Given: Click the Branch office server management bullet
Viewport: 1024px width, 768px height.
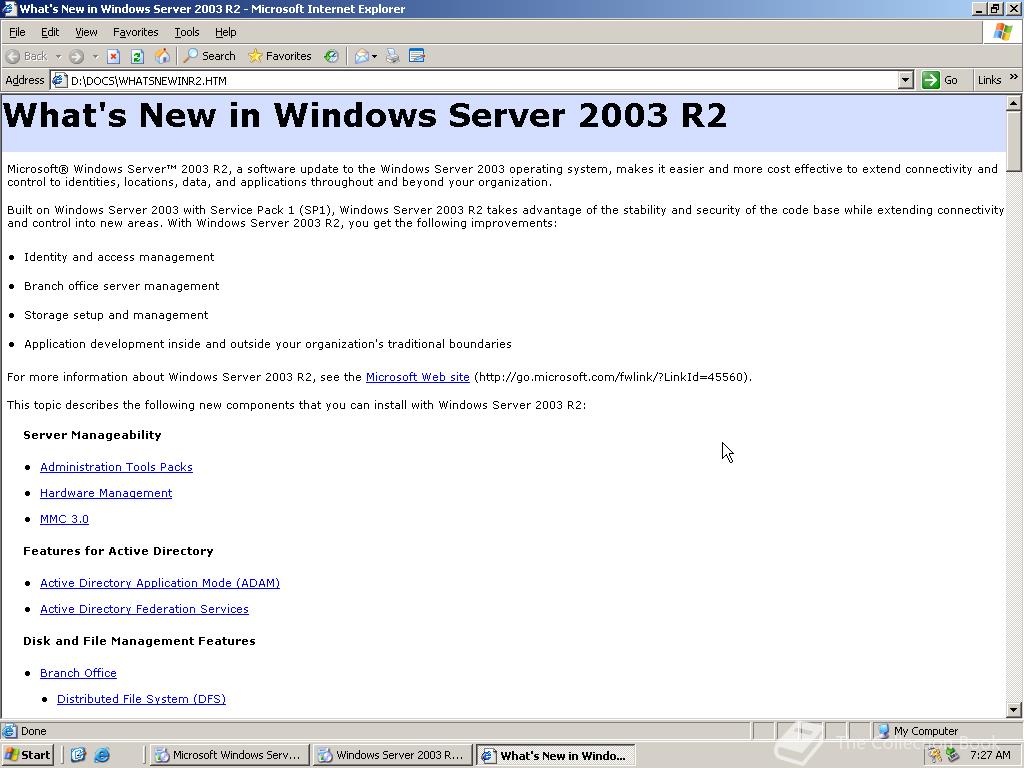Looking at the screenshot, I should (121, 286).
